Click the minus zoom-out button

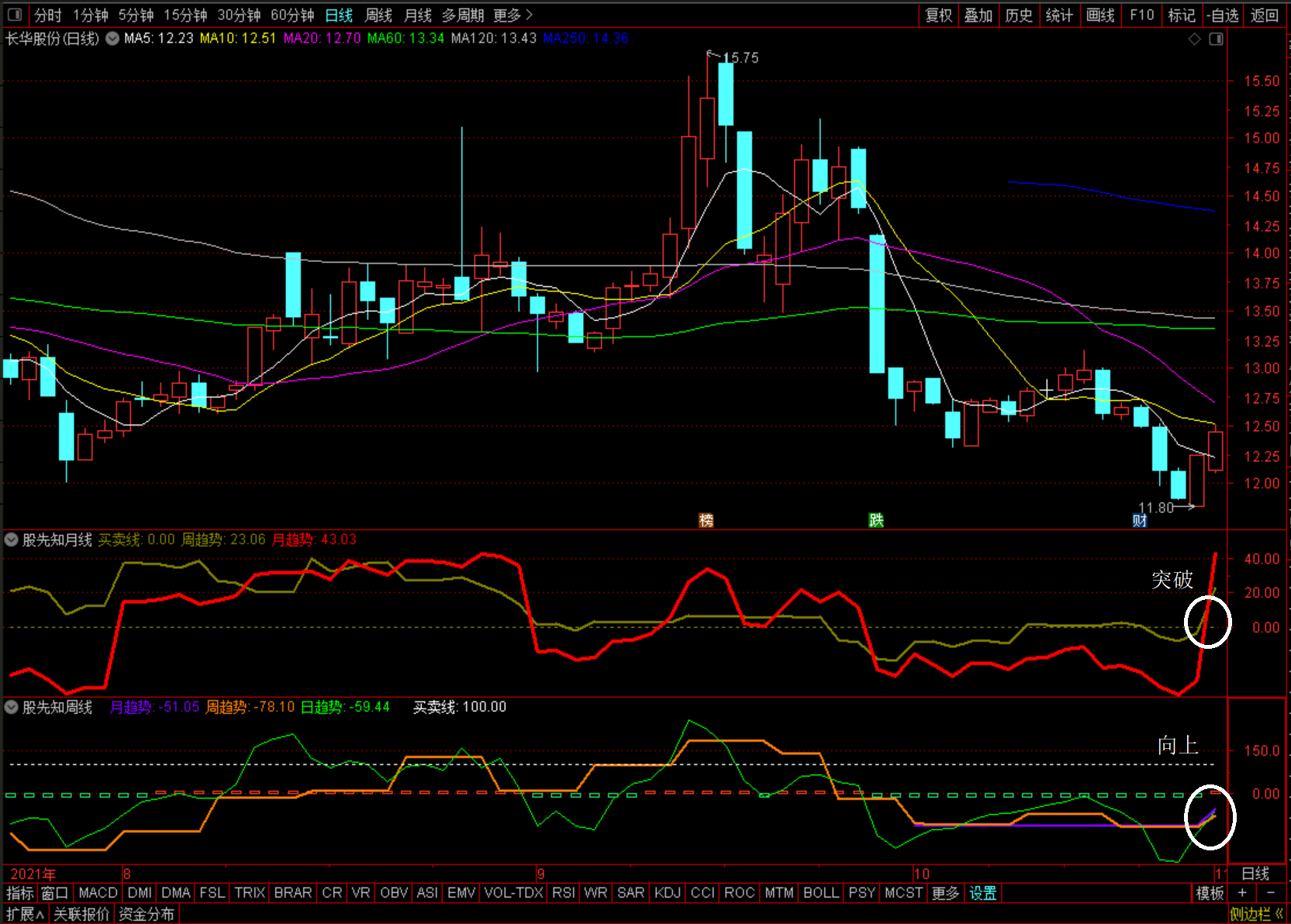pyautogui.click(x=1270, y=893)
